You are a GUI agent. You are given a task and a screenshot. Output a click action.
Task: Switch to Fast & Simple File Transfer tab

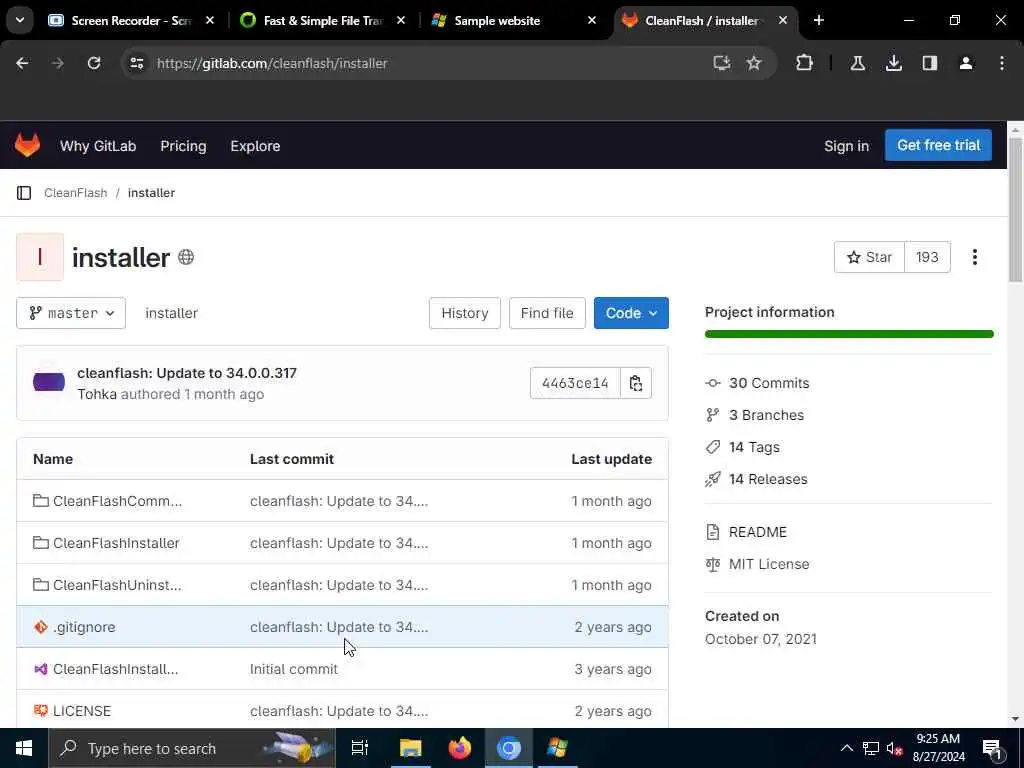pyautogui.click(x=323, y=20)
